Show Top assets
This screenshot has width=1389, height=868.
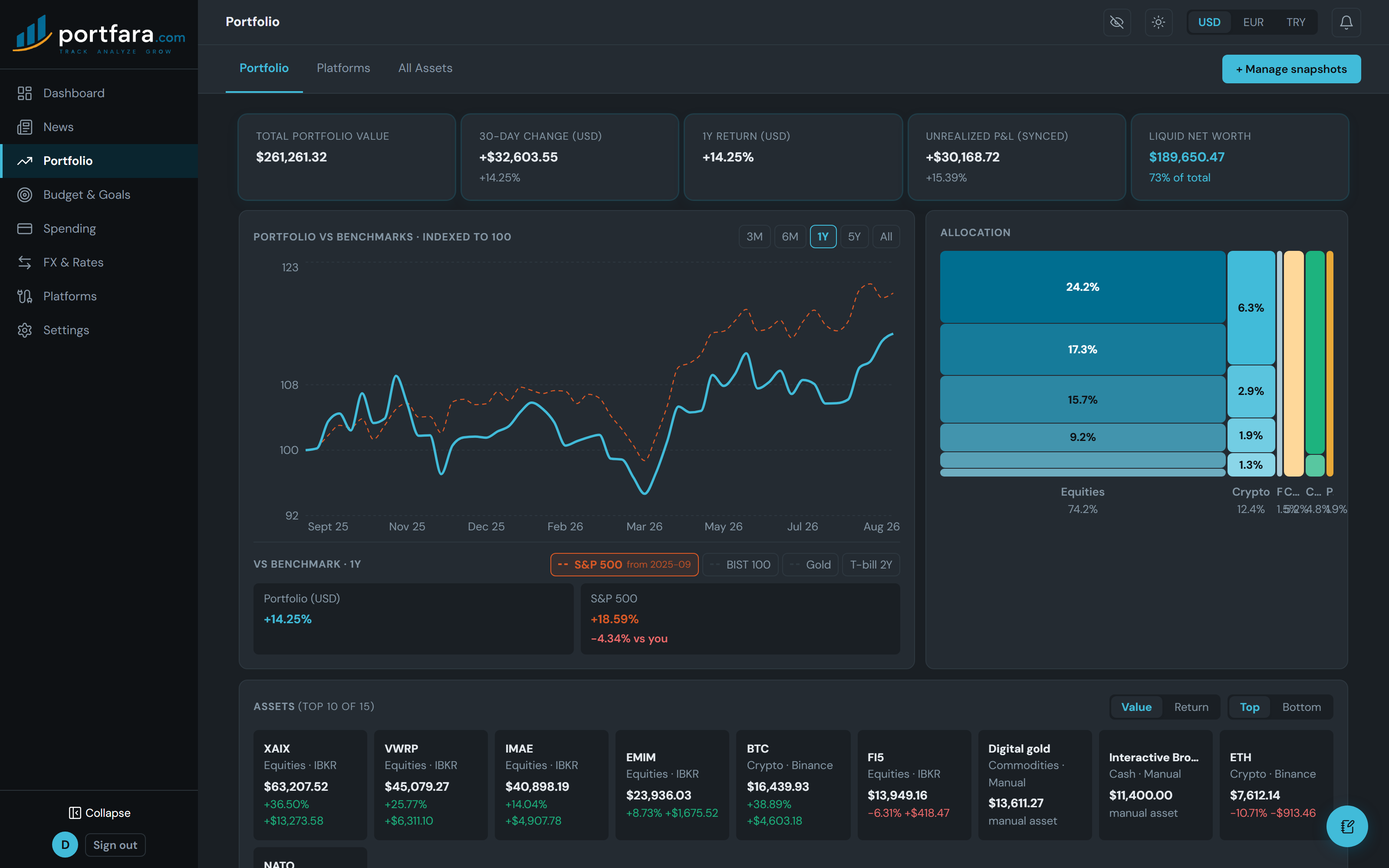1250,707
